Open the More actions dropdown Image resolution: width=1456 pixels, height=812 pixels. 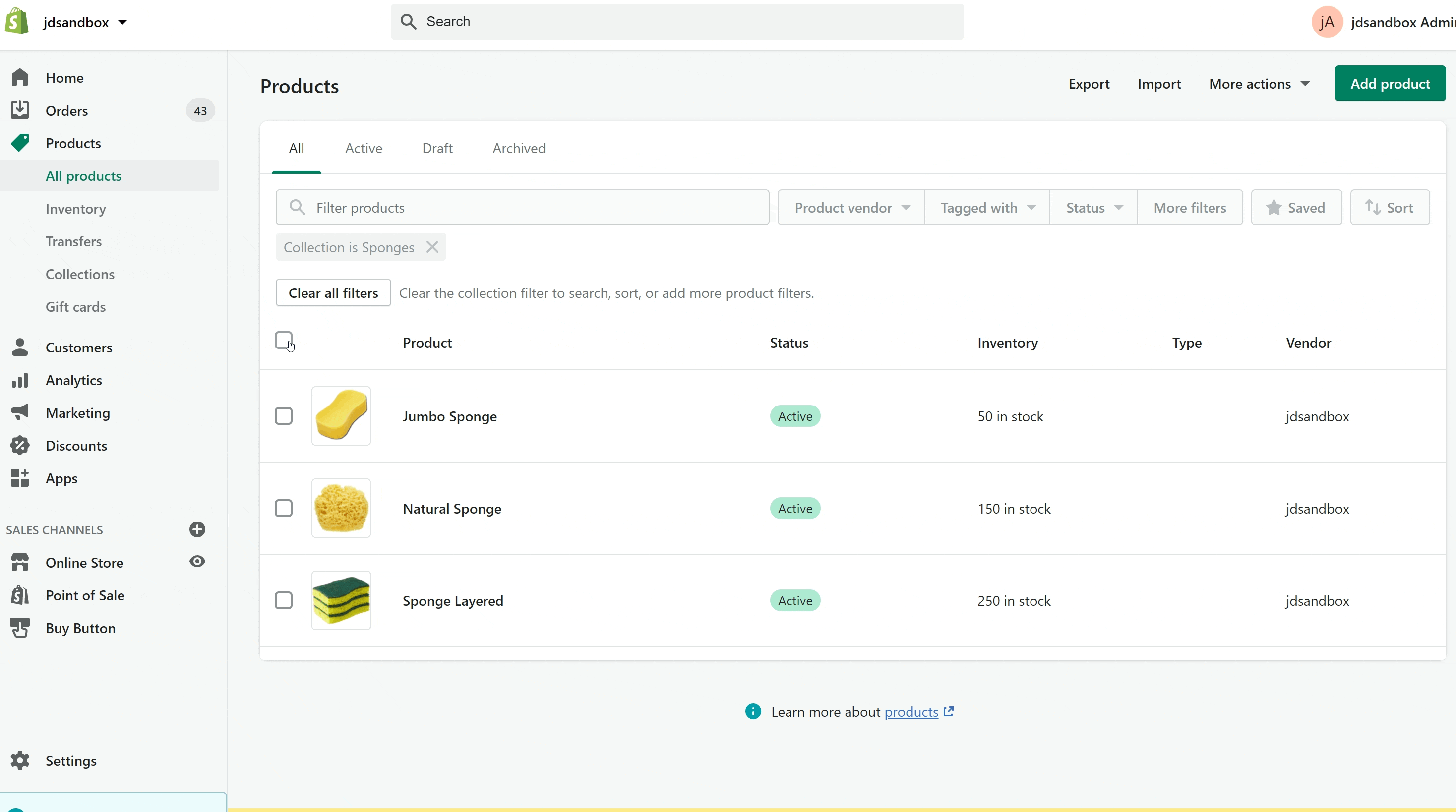point(1259,84)
